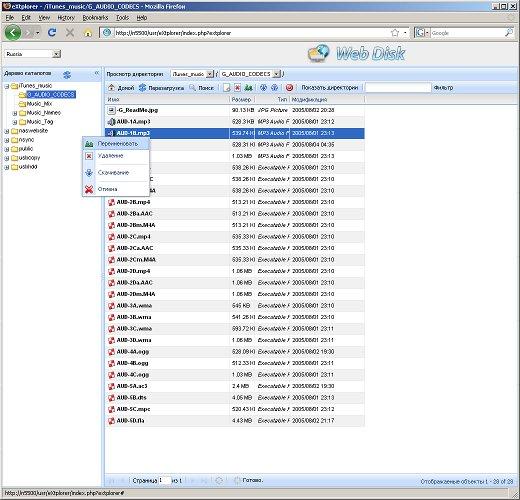Open the G_AUDIO_CODECS directory dropdown
Viewport: 520px width, 500px height.
[276, 74]
